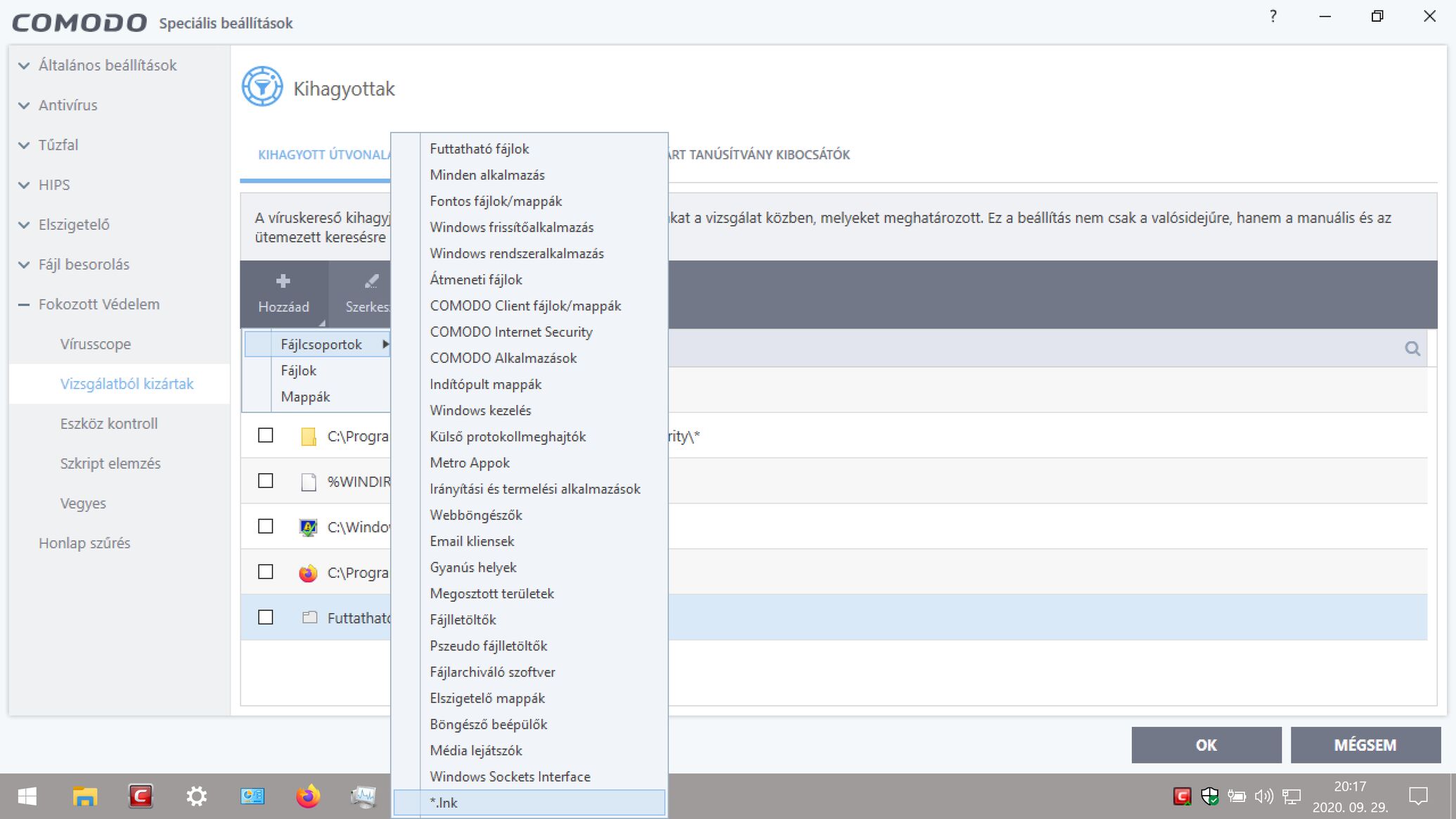This screenshot has height=819, width=1456.
Task: Tick checkbox for the C:\Windo row
Action: [x=265, y=527]
